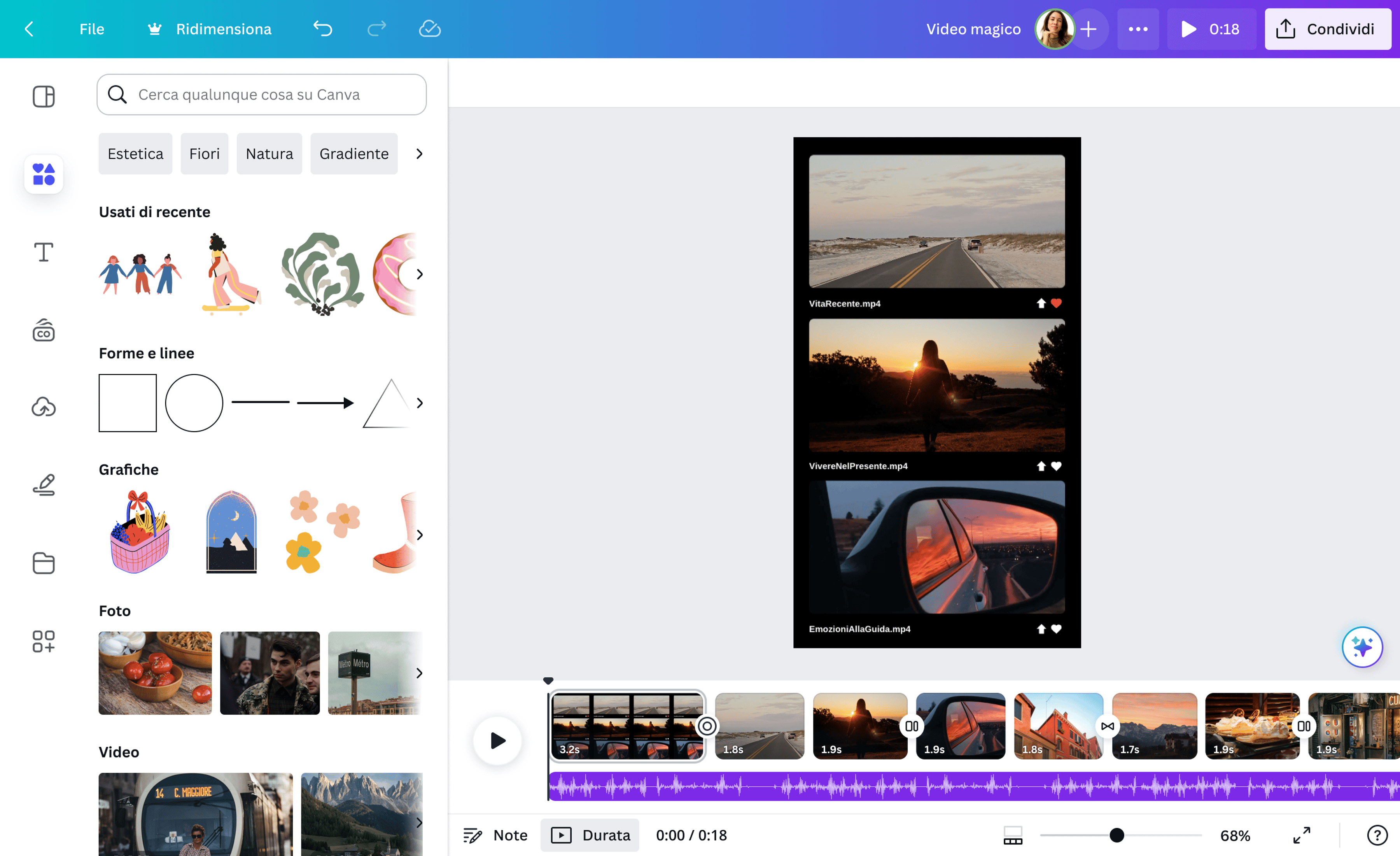Image resolution: width=1400 pixels, height=856 pixels.
Task: Click the Condividi share button
Action: click(1327, 29)
